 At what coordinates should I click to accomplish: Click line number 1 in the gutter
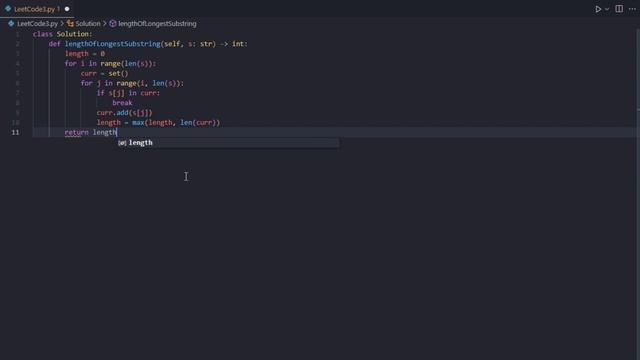(x=18, y=34)
